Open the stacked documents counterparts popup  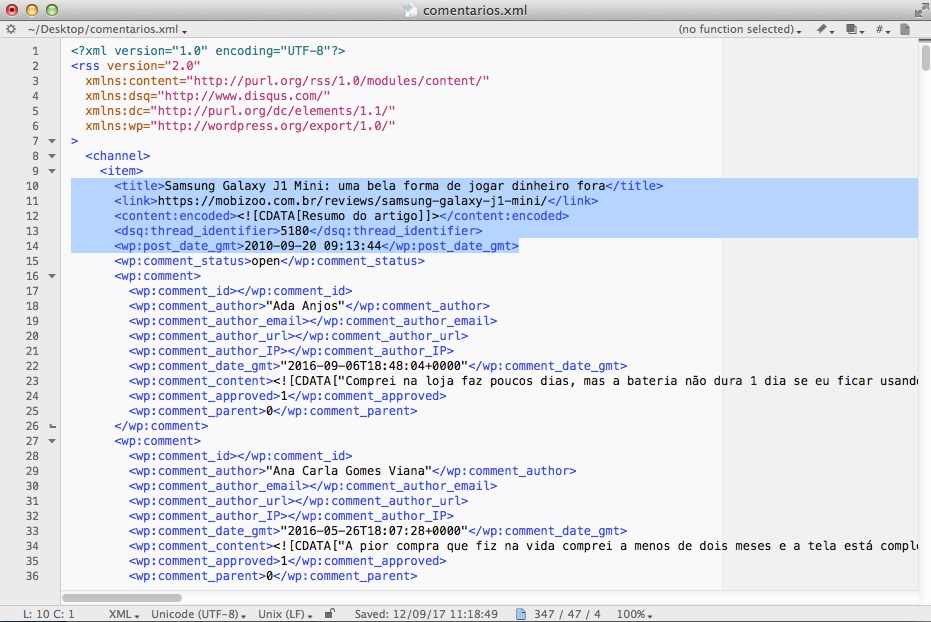pyautogui.click(x=854, y=29)
